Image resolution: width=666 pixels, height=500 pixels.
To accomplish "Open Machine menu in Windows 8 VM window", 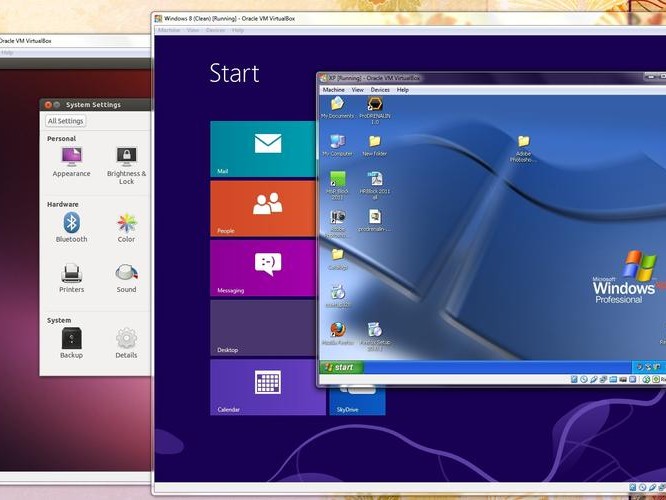I will [169, 30].
